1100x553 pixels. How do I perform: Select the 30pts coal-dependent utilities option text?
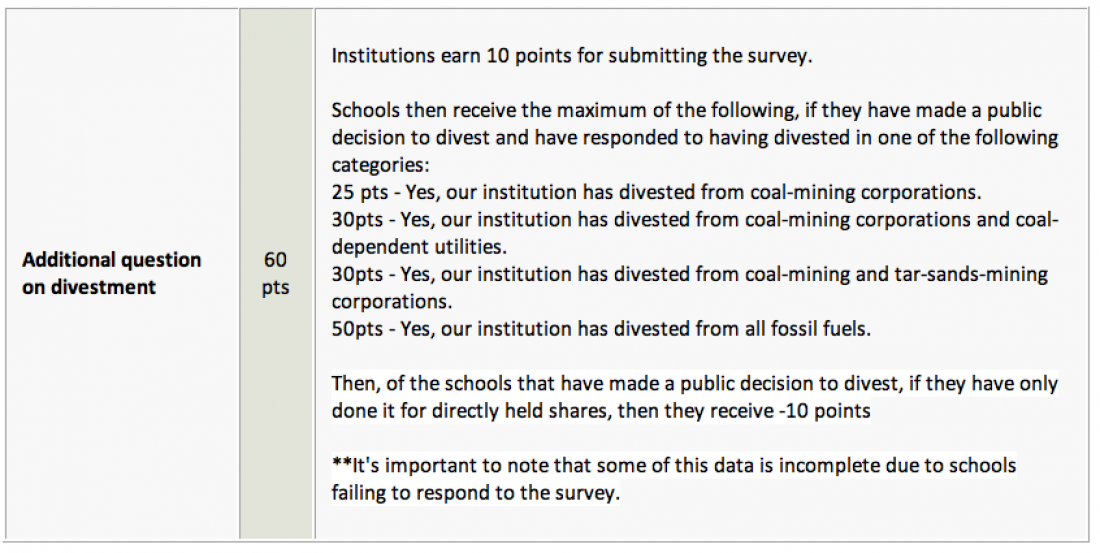694,233
